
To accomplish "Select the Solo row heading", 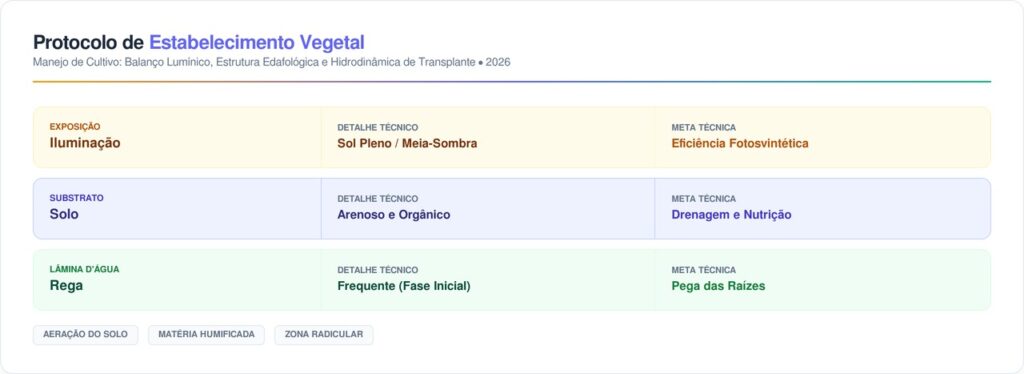I will (64, 215).
